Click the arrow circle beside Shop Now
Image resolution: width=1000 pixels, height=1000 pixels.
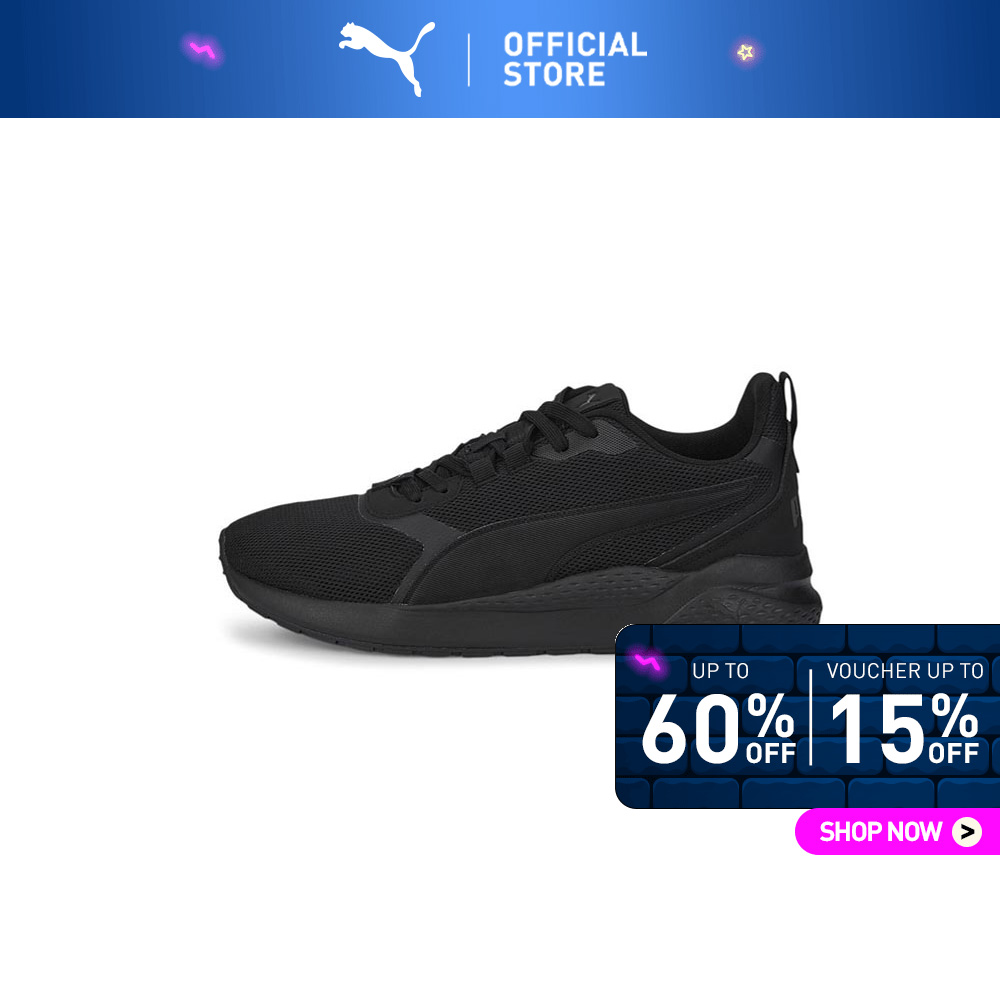coord(967,832)
